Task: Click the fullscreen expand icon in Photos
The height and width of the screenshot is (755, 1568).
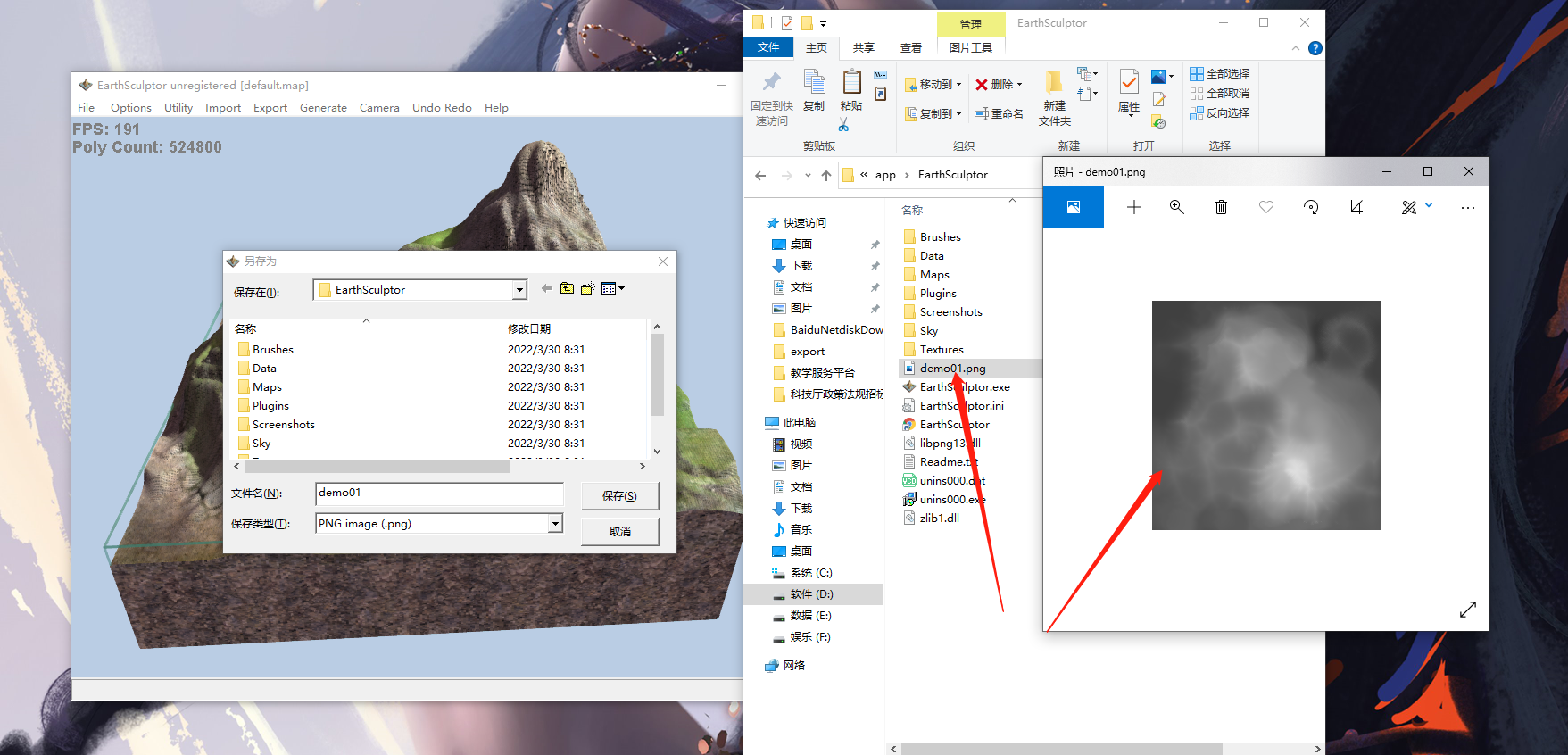Action: [1468, 610]
